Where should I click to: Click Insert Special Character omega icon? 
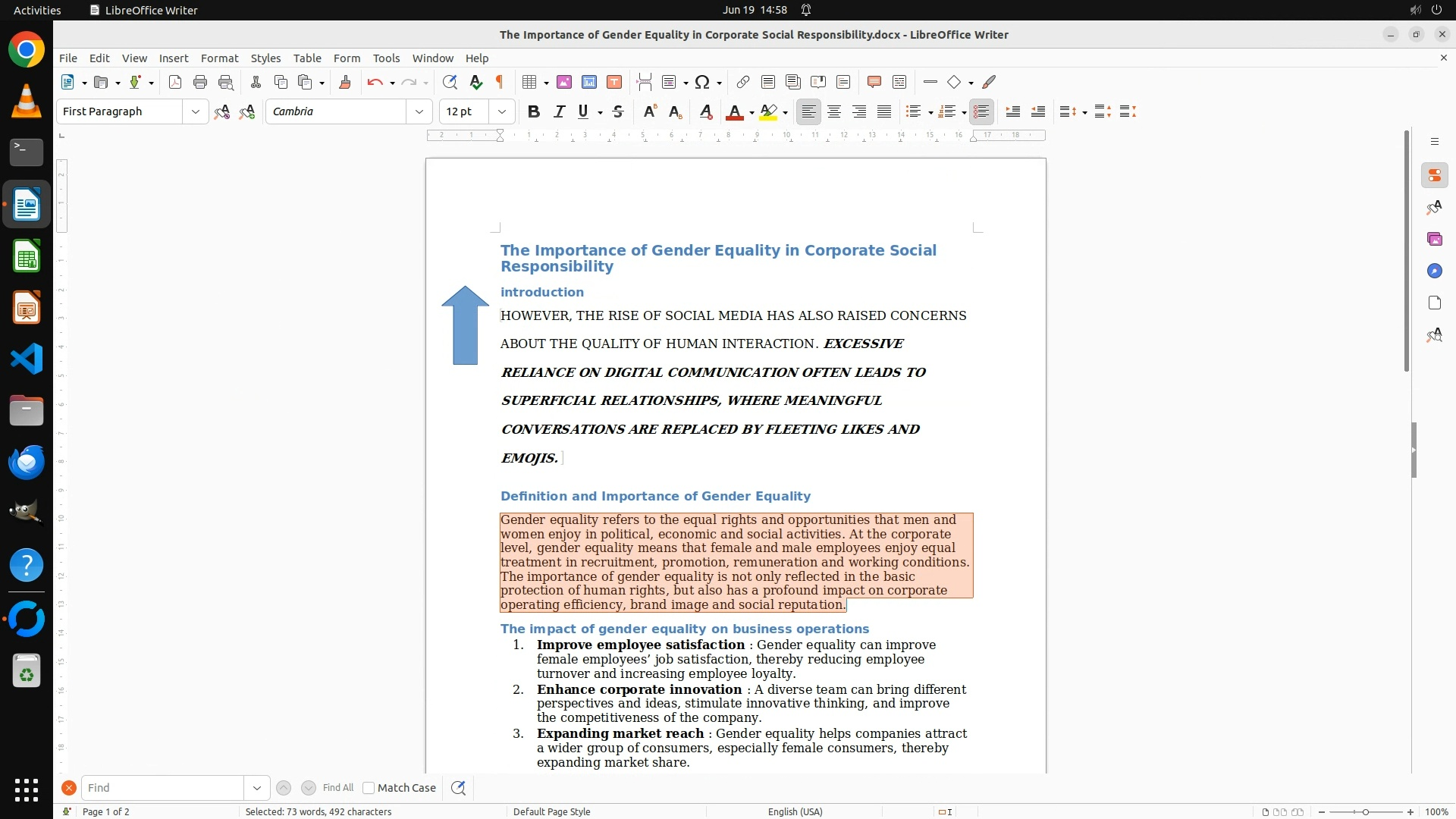[x=702, y=82]
